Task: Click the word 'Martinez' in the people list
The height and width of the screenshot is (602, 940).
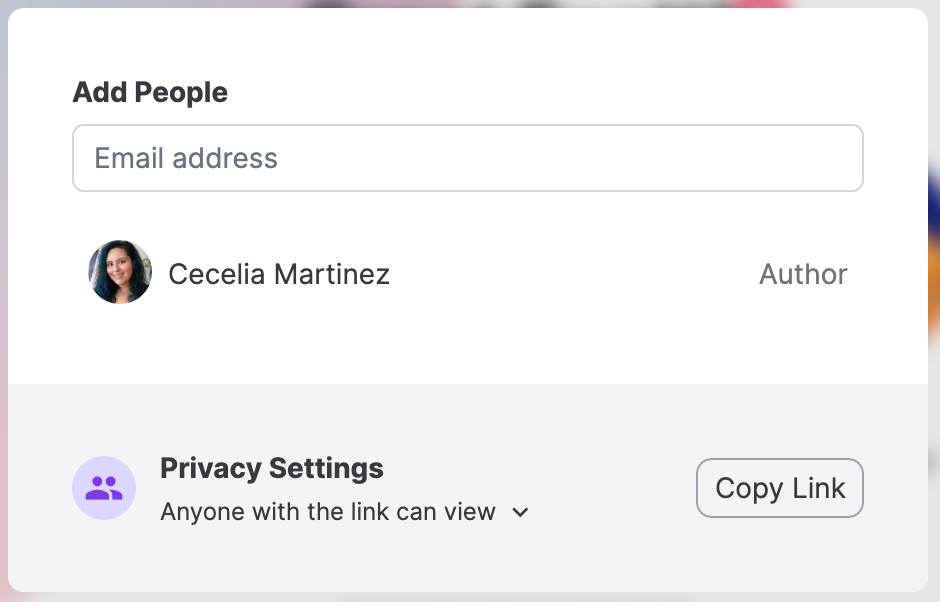Action: tap(332, 274)
